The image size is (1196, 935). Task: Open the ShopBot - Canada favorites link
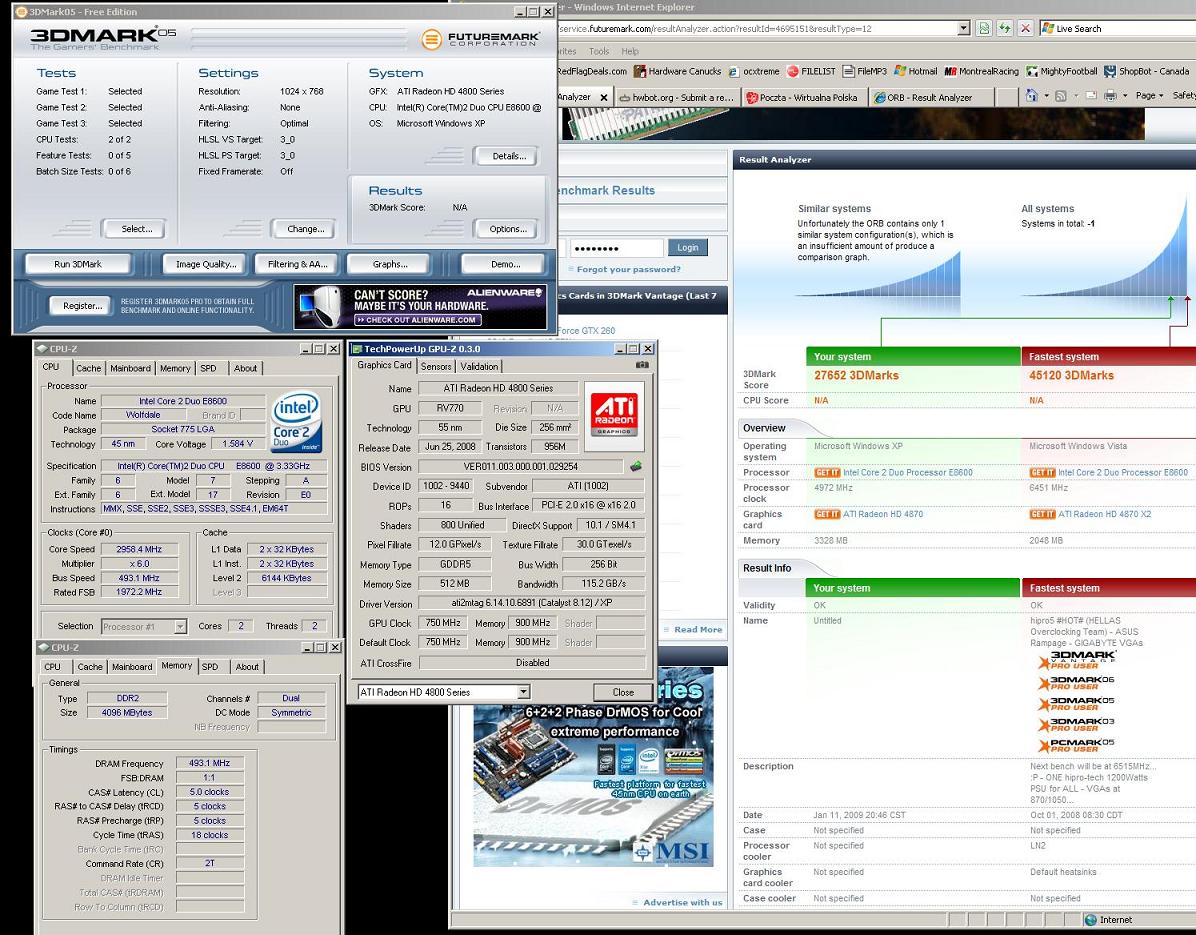coord(1147,71)
